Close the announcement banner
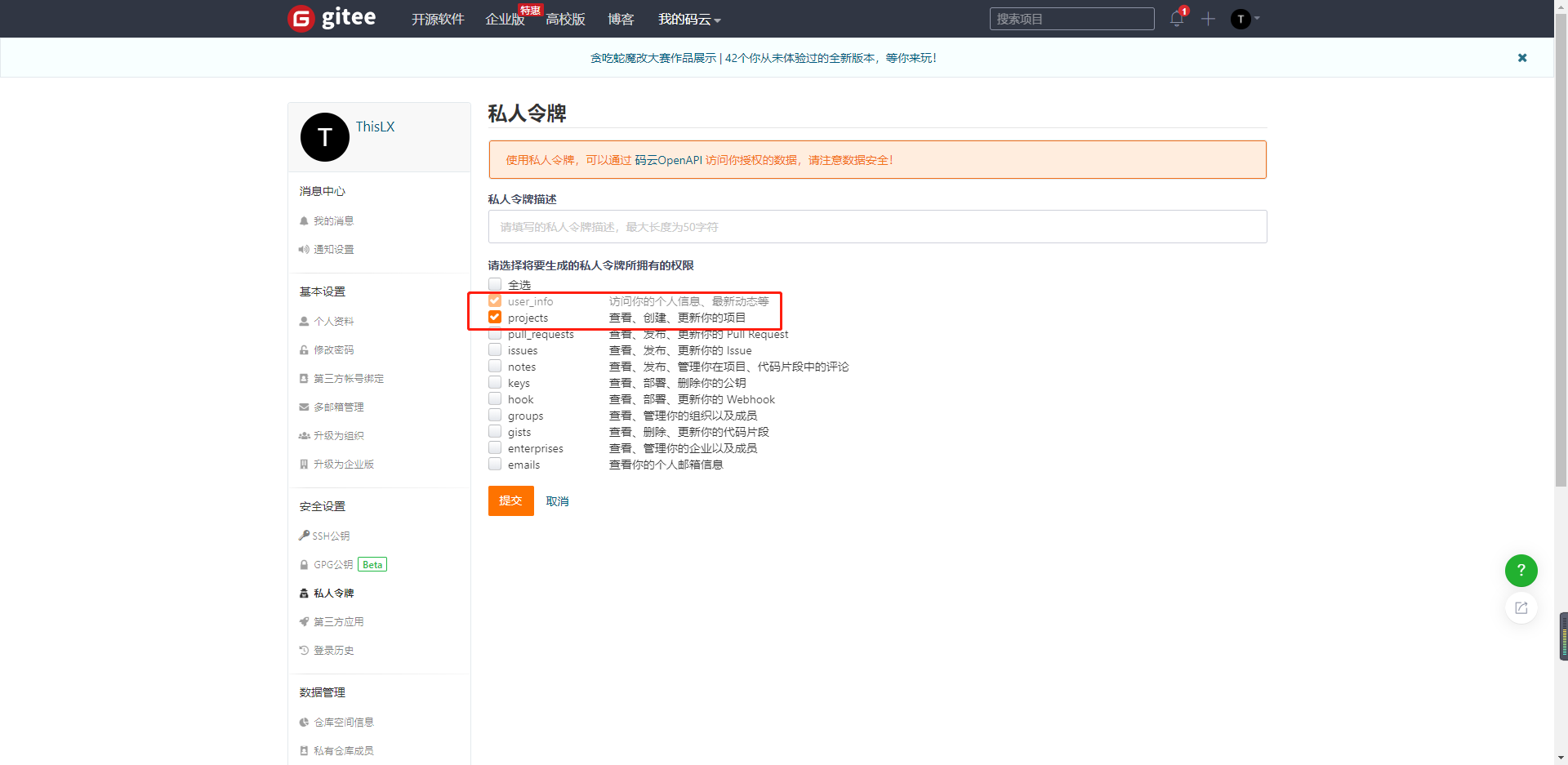This screenshot has height=765, width=1568. pos(1522,58)
